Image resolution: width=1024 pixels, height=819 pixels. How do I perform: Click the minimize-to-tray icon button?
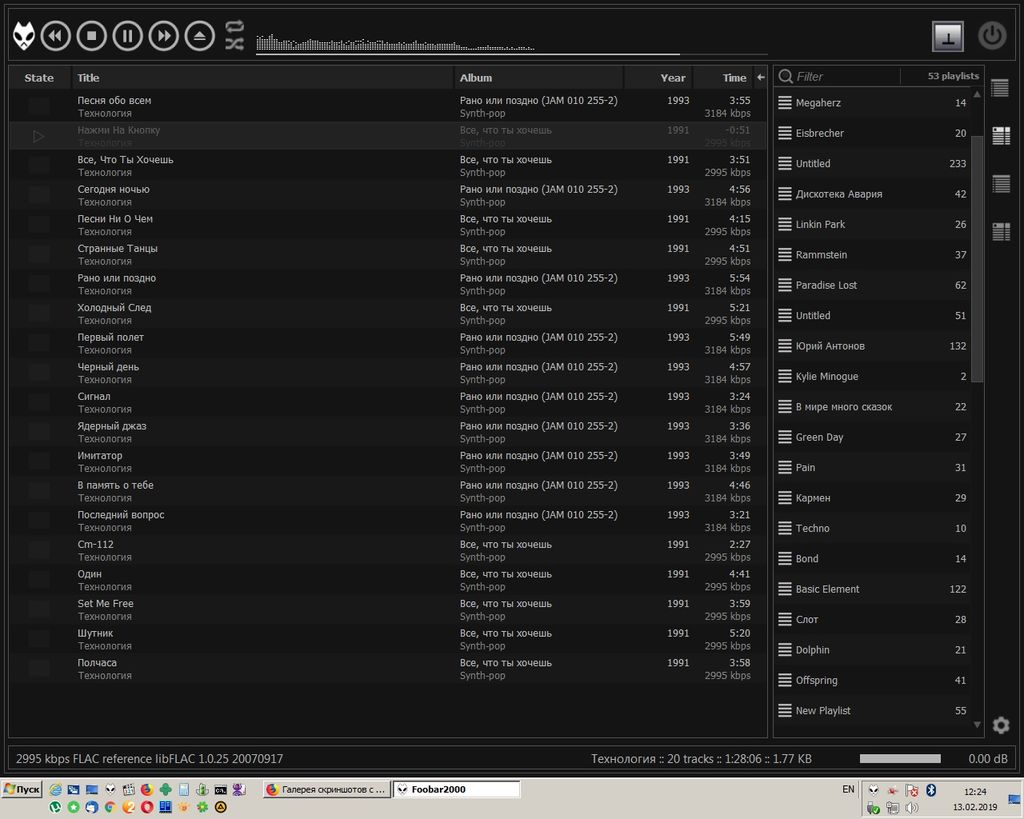[947, 36]
